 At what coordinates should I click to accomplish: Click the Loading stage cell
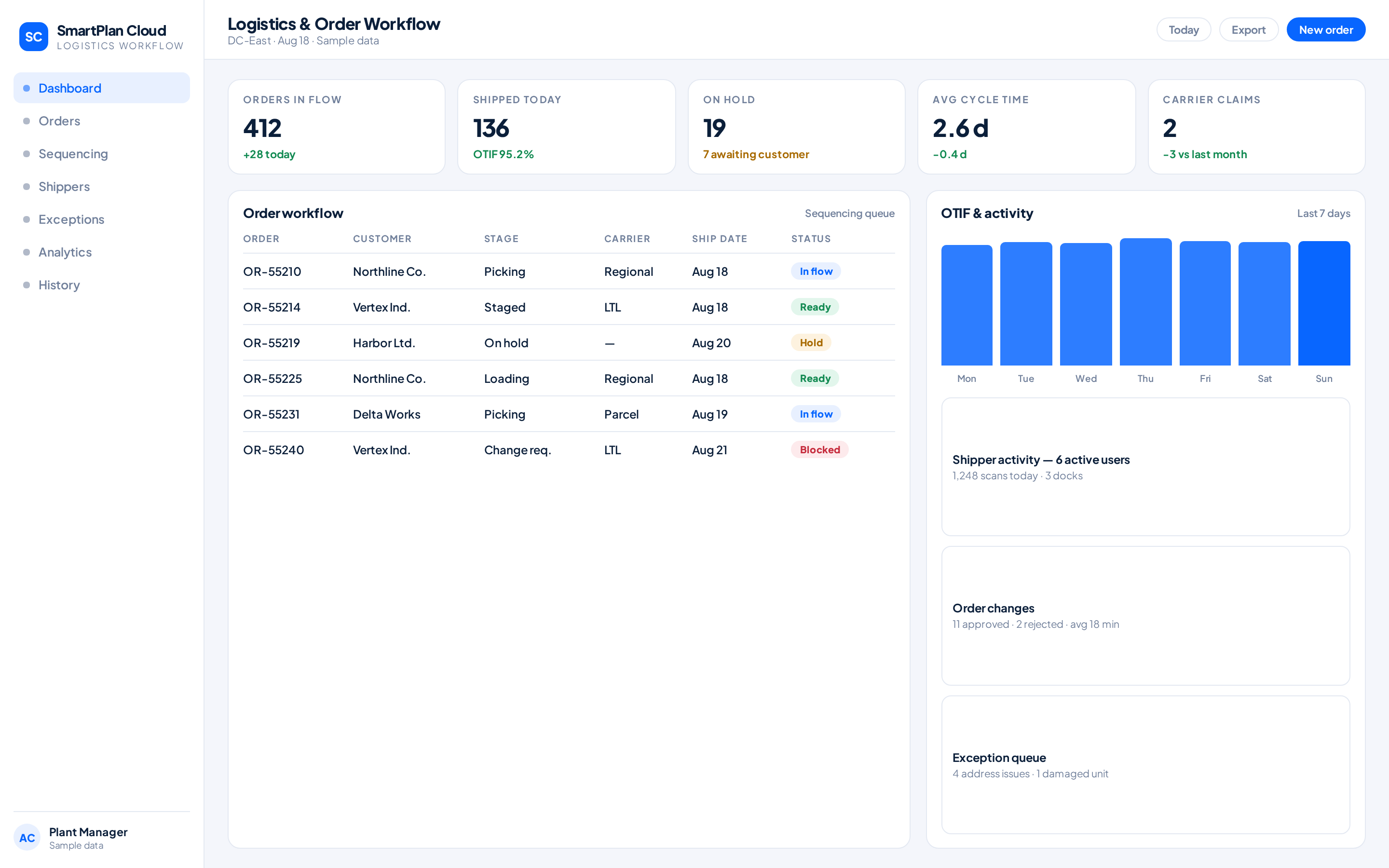coord(506,379)
